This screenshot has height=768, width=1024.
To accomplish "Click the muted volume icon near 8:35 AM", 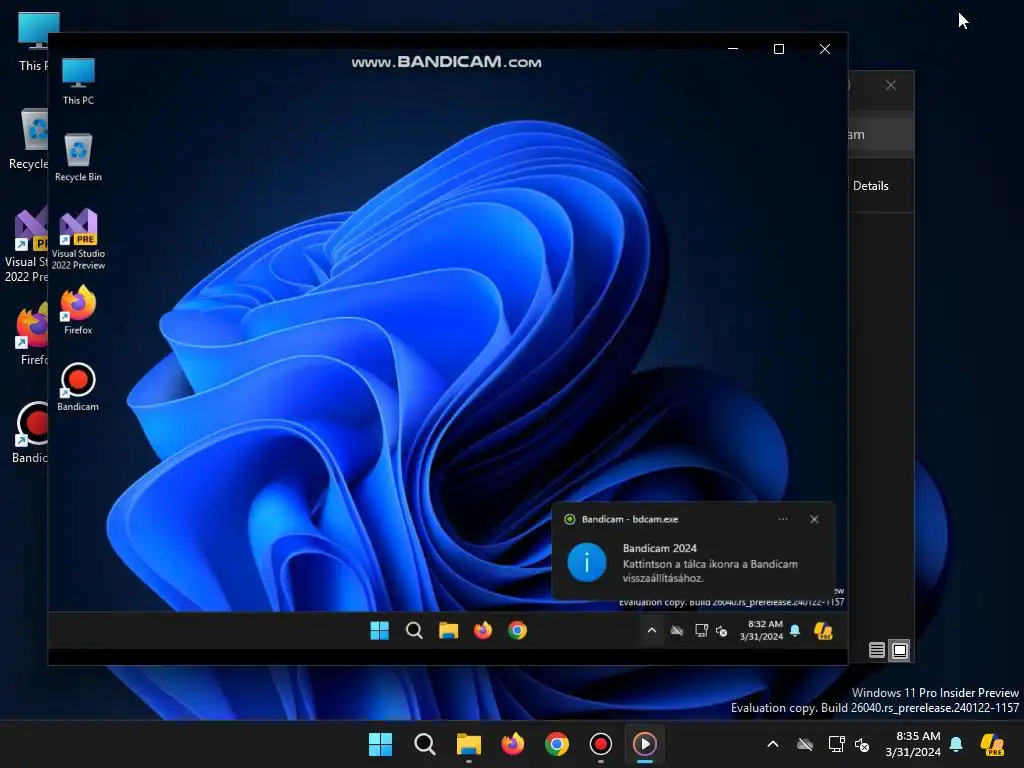I will pyautogui.click(x=862, y=744).
